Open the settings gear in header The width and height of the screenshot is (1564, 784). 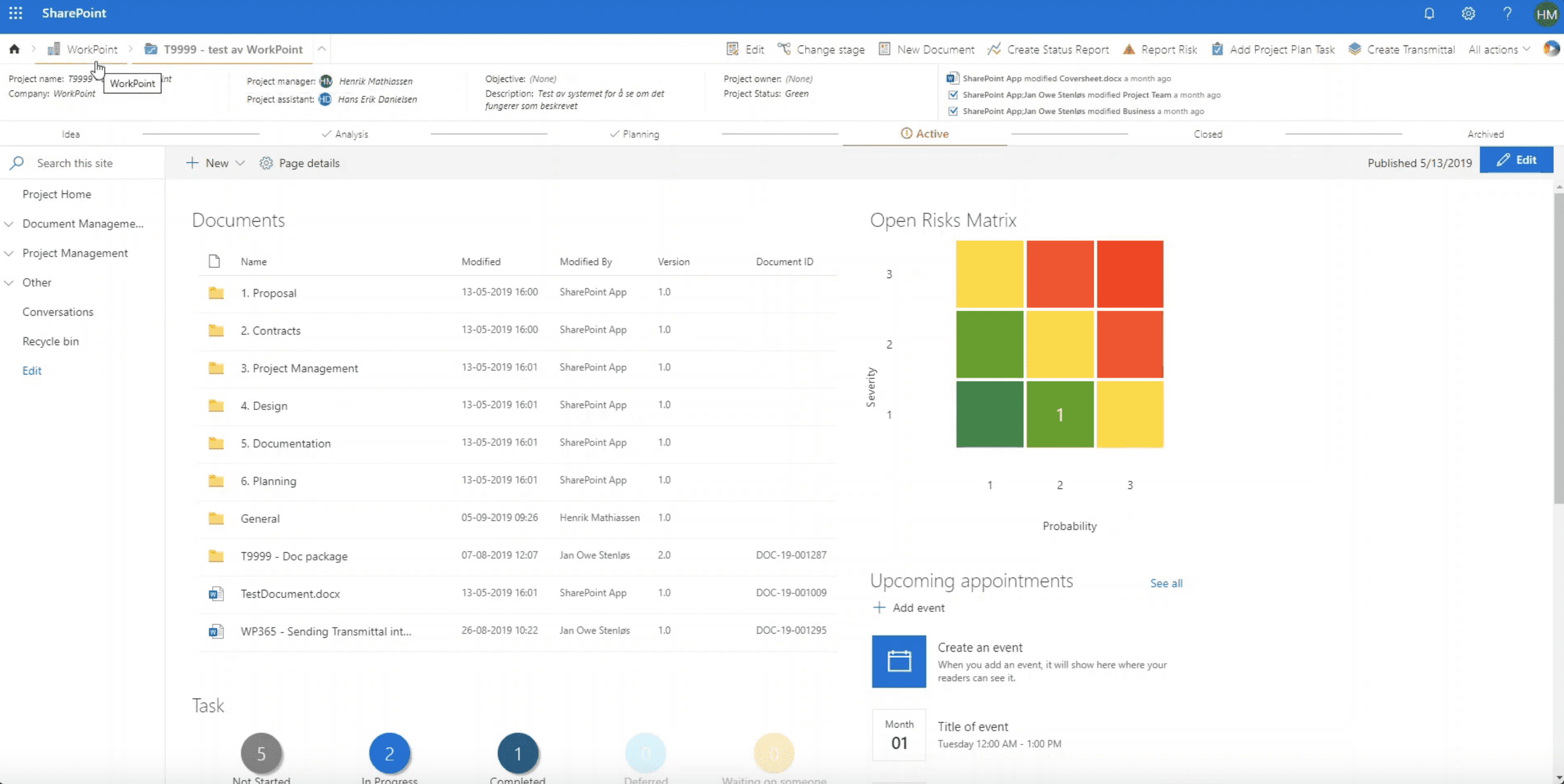[1468, 13]
